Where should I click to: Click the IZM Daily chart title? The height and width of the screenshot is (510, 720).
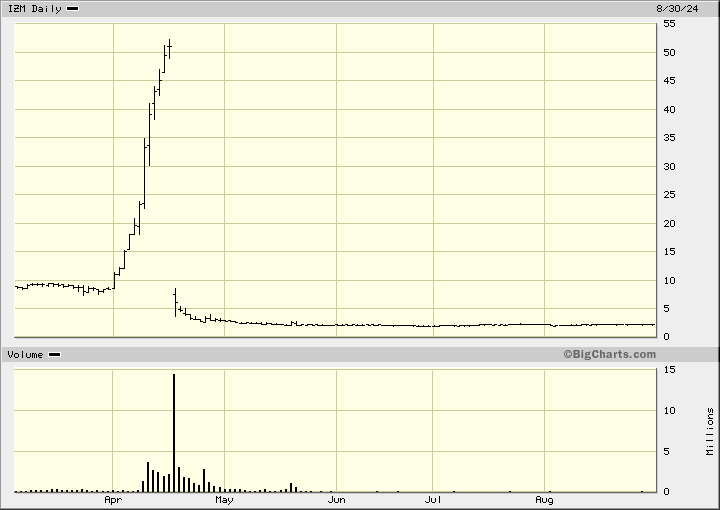tap(33, 8)
